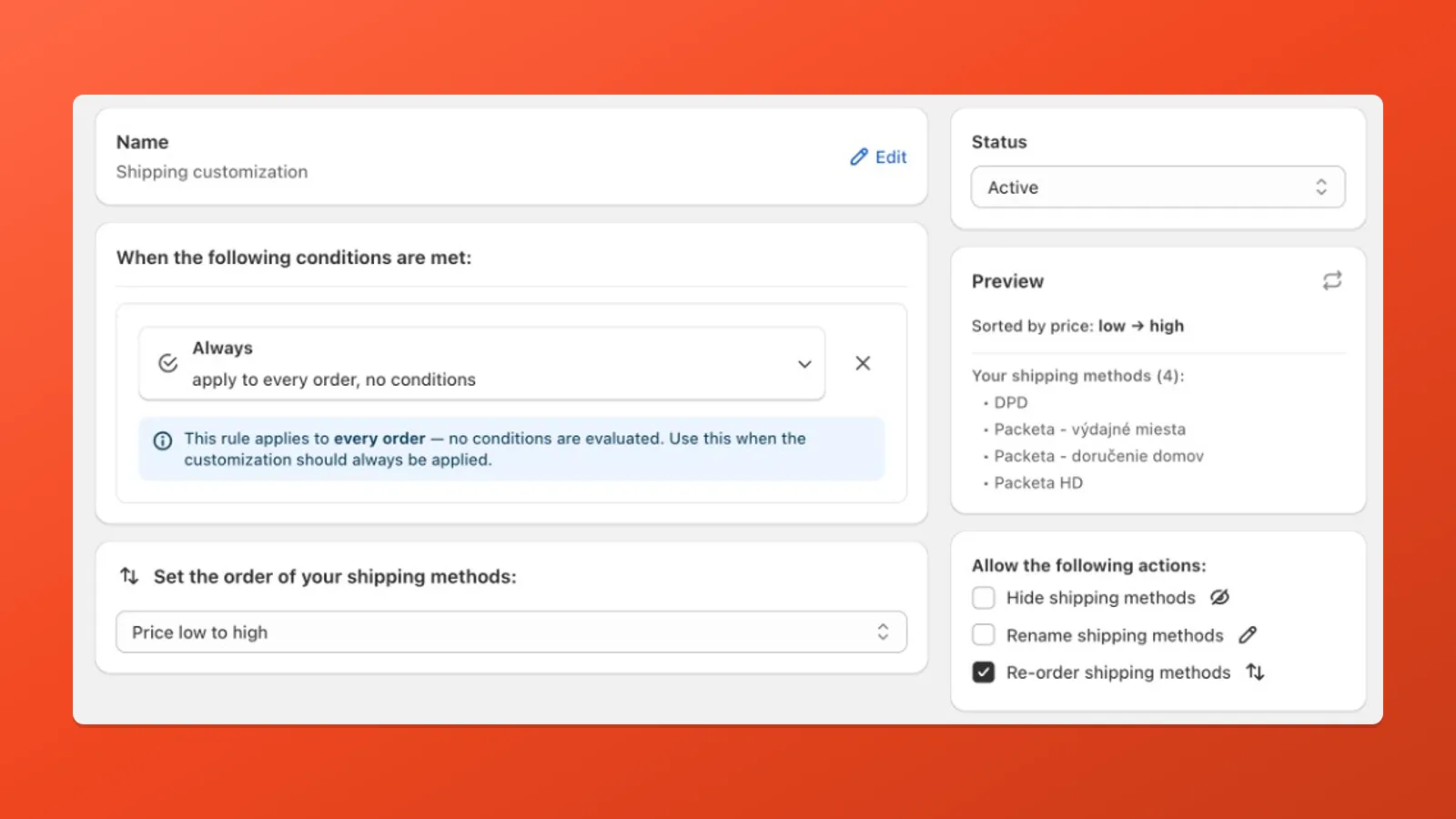The width and height of the screenshot is (1456, 819).
Task: Click the Edit link for the Name field
Action: (890, 157)
